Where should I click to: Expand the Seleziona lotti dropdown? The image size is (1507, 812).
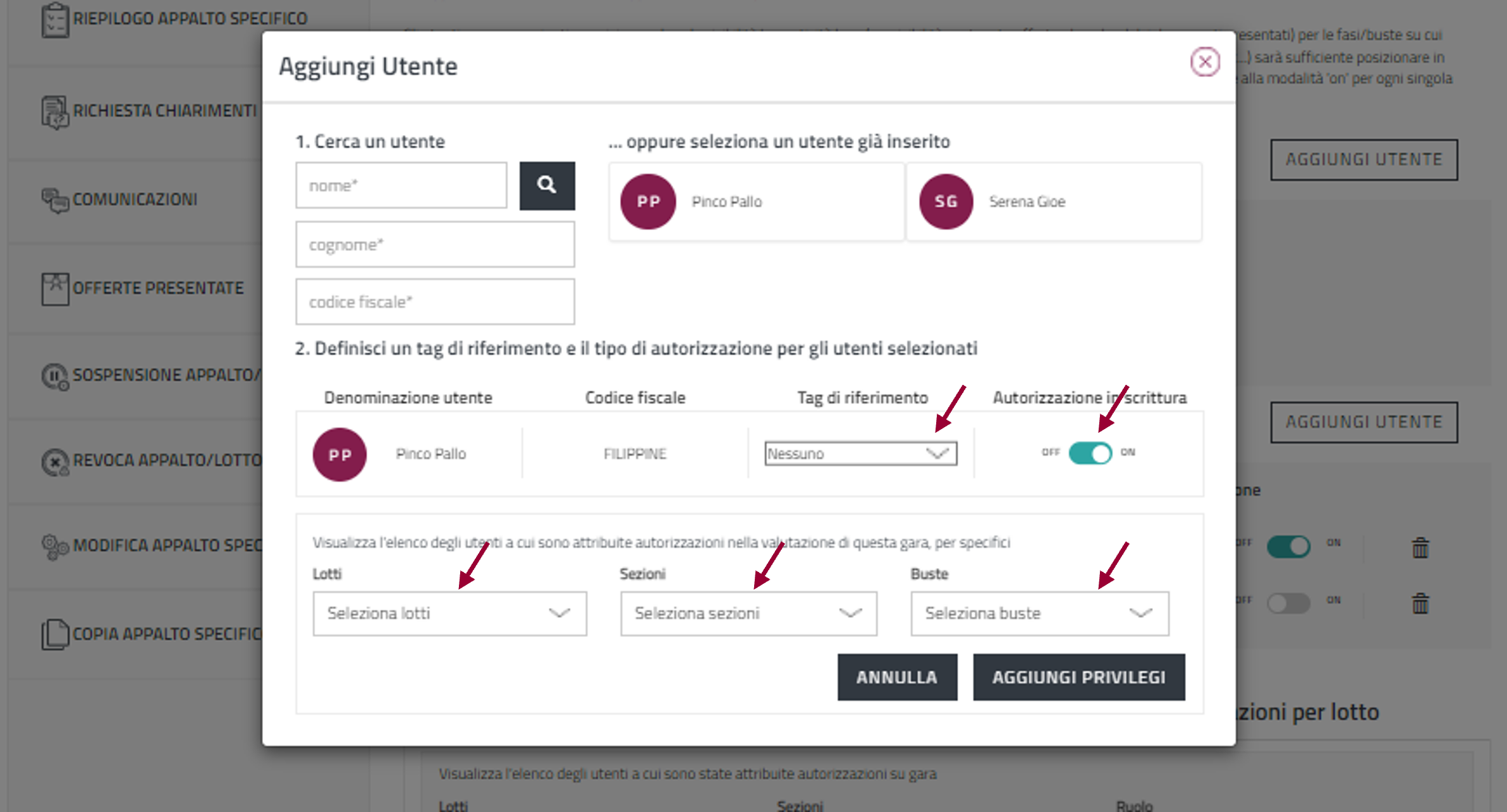point(449,613)
